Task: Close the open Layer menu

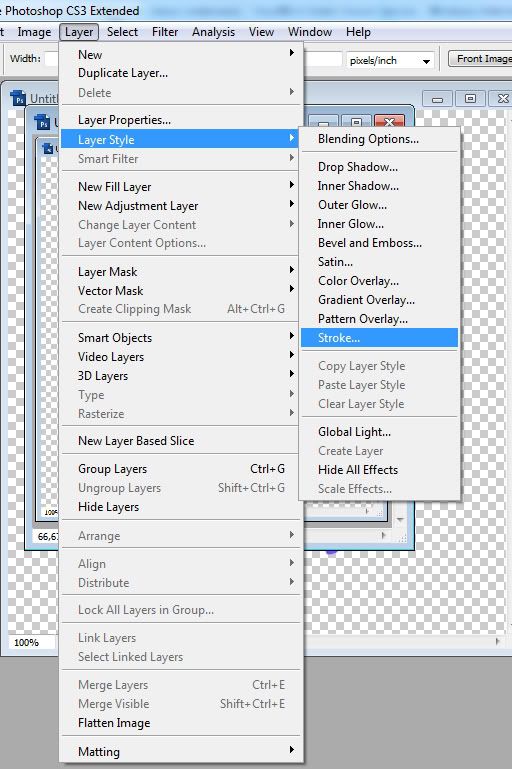Action: tap(79, 32)
